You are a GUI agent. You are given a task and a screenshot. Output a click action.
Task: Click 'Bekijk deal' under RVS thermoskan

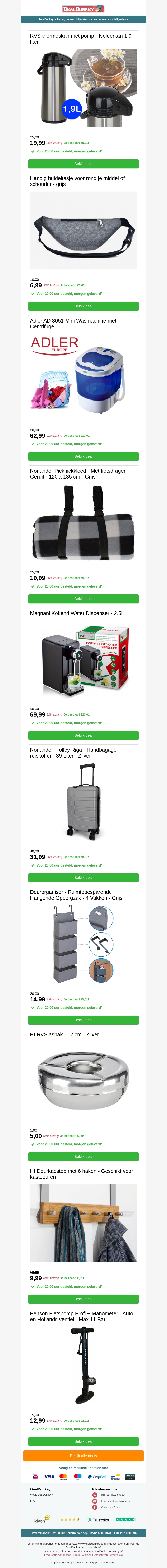point(83,164)
